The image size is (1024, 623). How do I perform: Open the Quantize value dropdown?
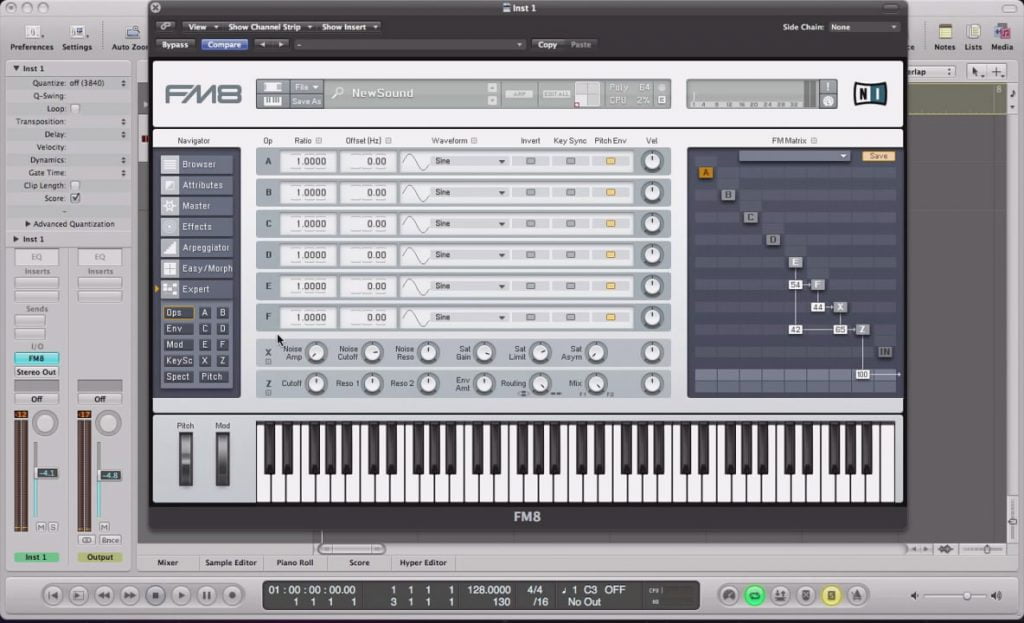pyautogui.click(x=97, y=83)
